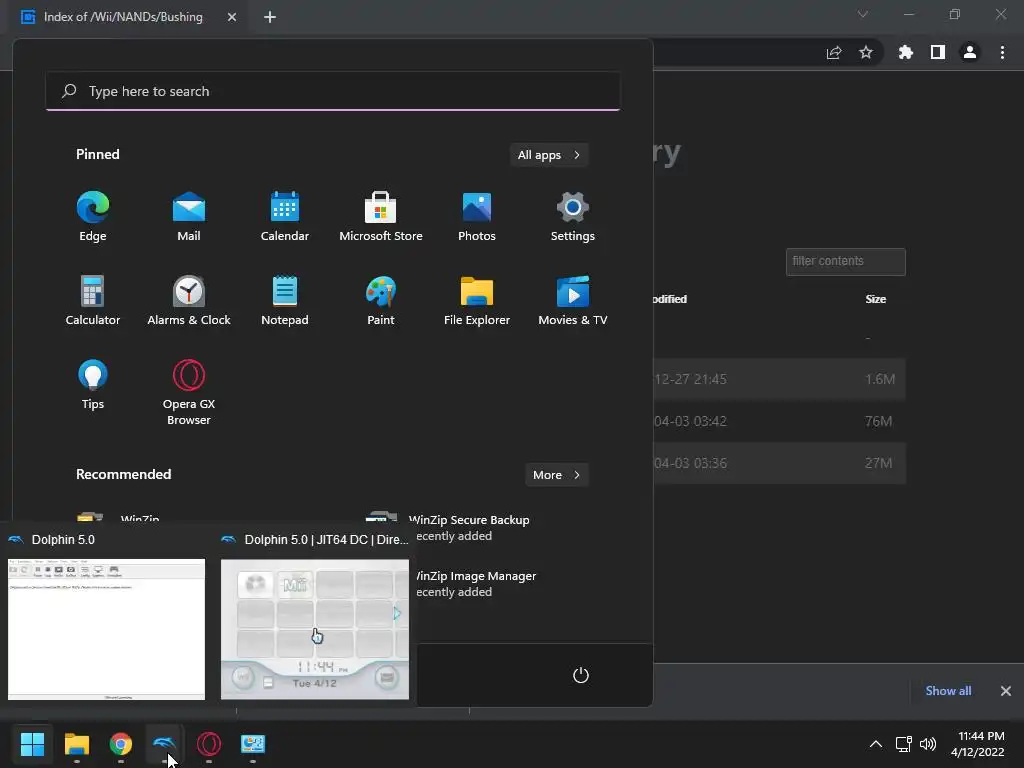Open Opera GX from the taskbar
Image resolution: width=1024 pixels, height=768 pixels.
coord(209,744)
